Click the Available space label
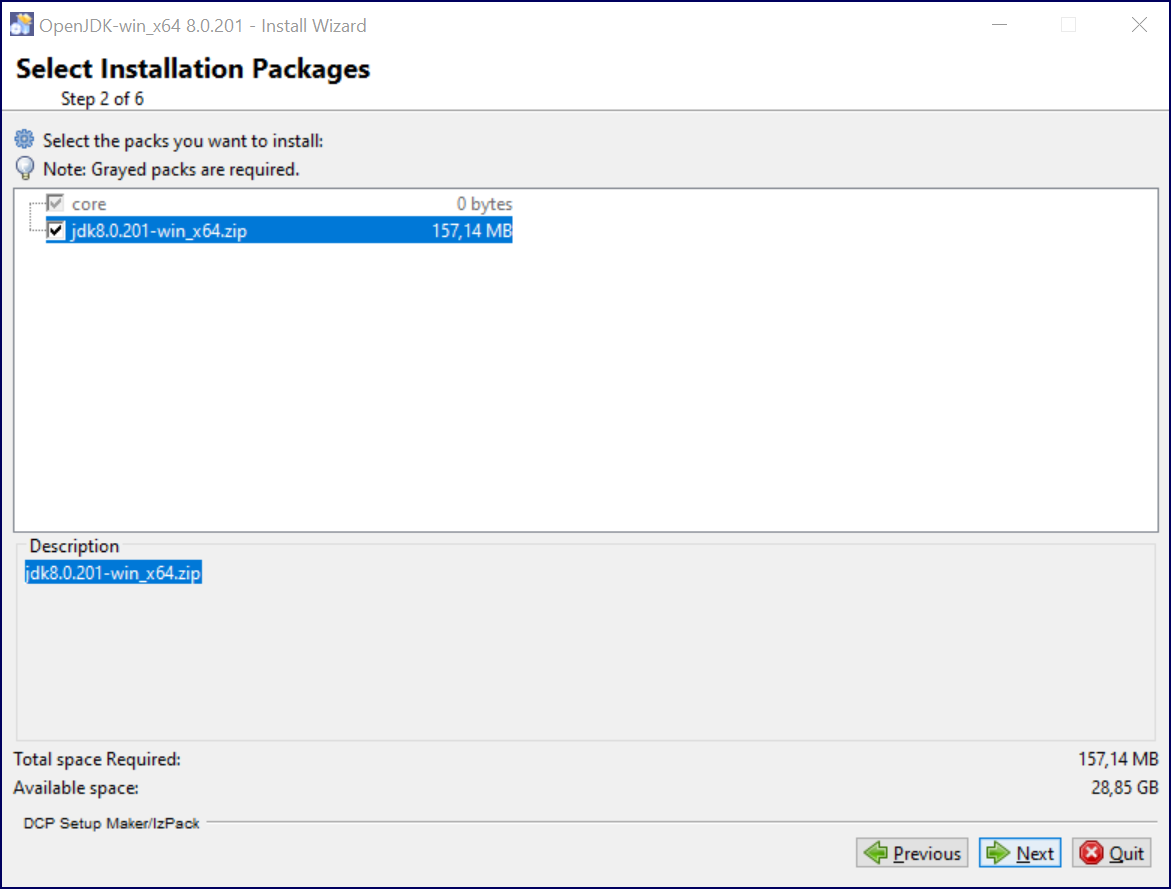This screenshot has width=1171, height=889. [x=76, y=787]
